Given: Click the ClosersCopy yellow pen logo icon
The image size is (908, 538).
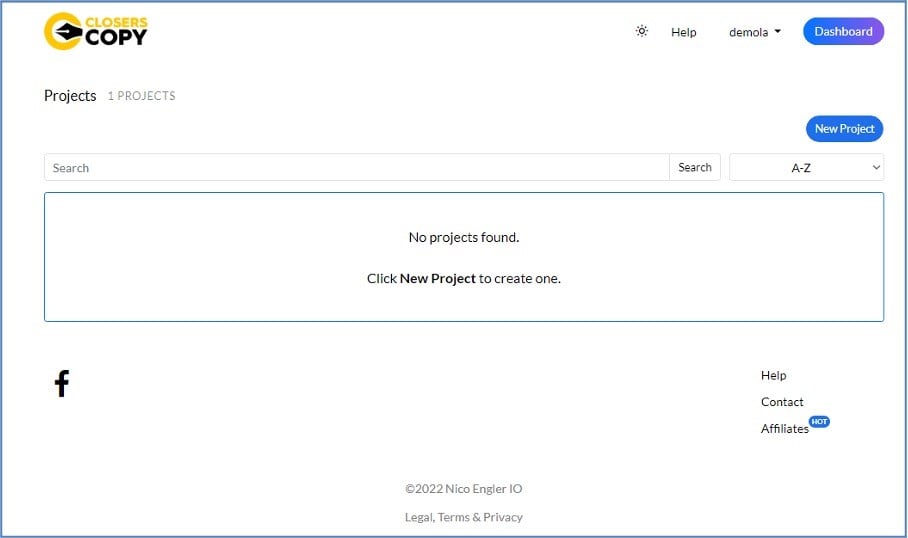Looking at the screenshot, I should (63, 31).
